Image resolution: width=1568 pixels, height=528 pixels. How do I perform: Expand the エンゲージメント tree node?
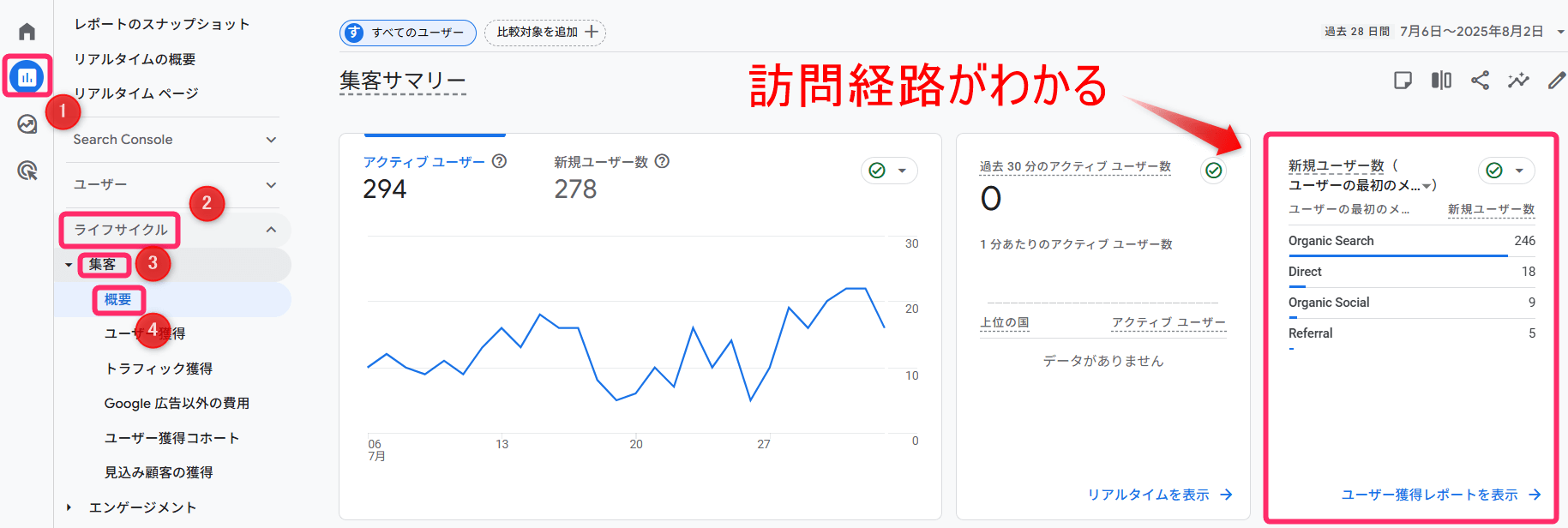click(69, 507)
